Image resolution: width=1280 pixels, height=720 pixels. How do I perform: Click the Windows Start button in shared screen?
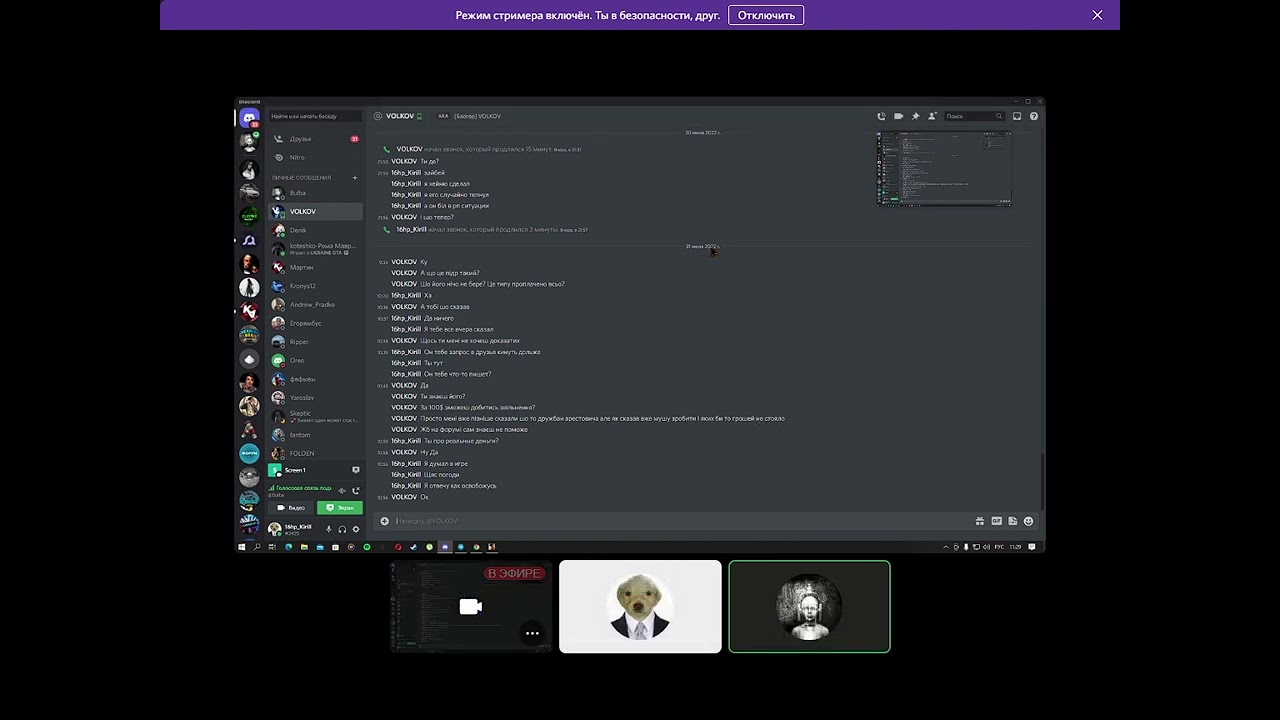(241, 547)
